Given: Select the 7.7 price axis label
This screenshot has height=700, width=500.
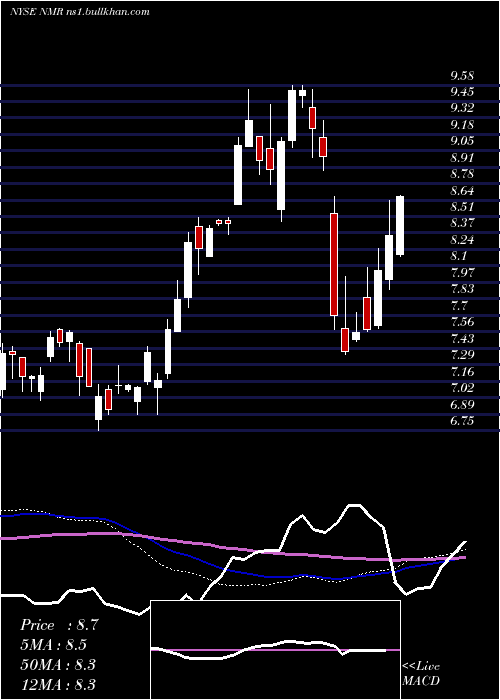Looking at the screenshot, I should coord(458,306).
